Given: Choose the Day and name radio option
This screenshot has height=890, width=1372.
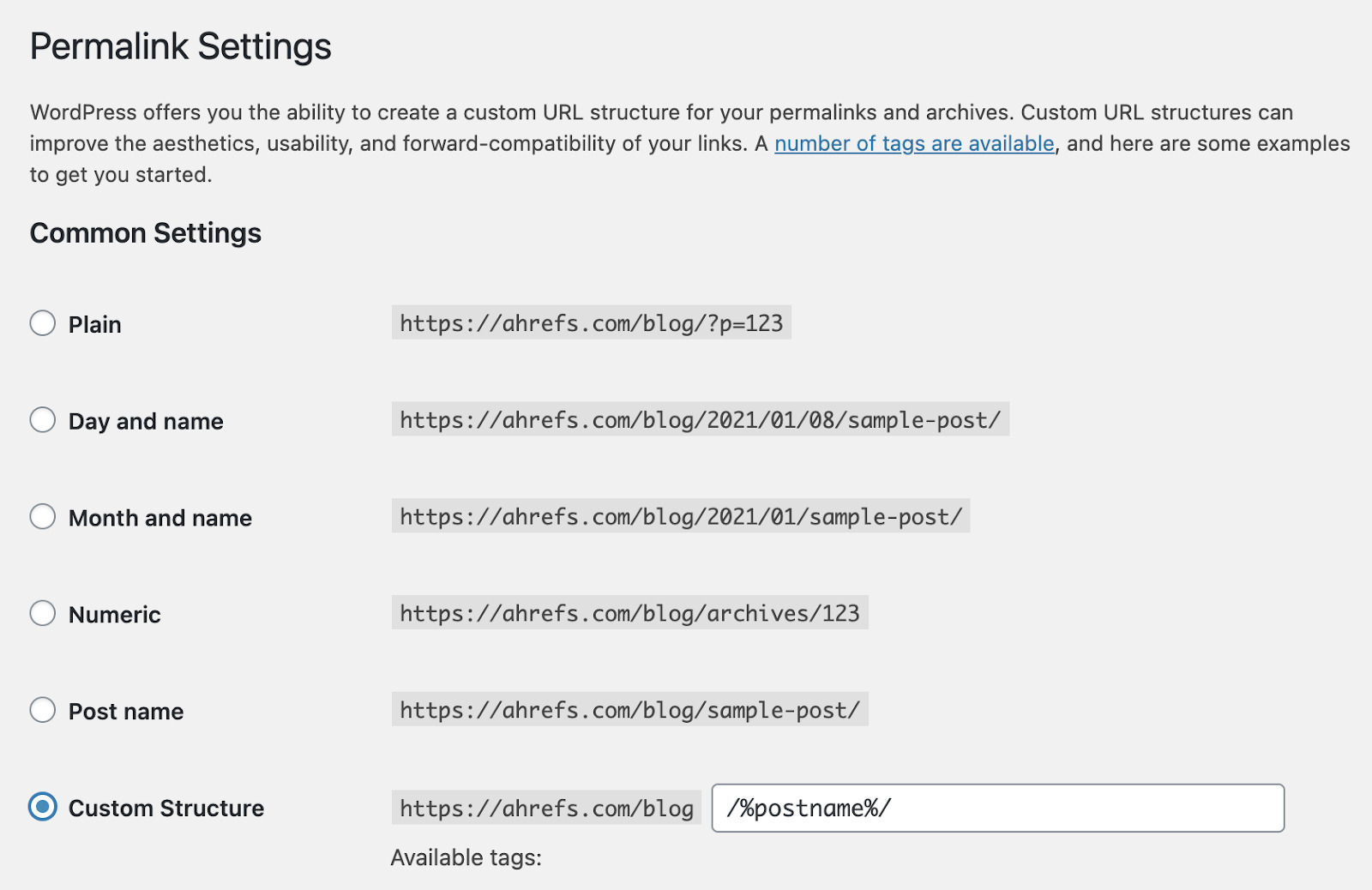Looking at the screenshot, I should click(x=43, y=420).
